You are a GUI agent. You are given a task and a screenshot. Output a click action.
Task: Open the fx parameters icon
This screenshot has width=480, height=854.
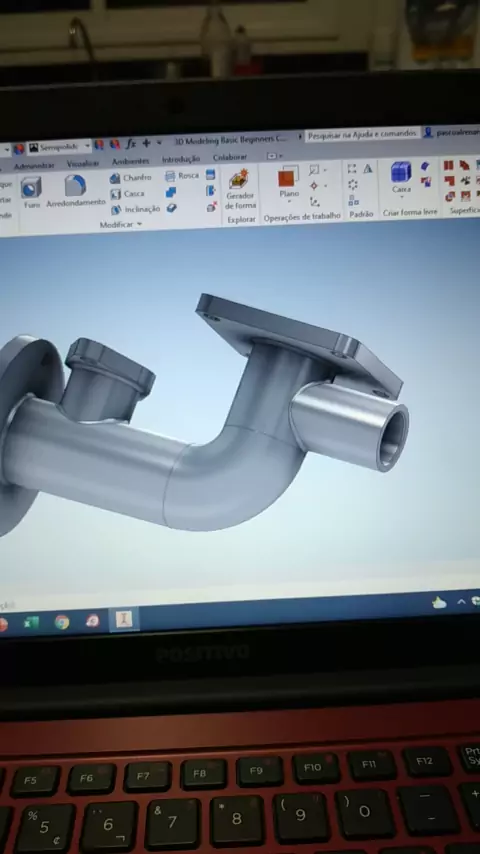(131, 144)
